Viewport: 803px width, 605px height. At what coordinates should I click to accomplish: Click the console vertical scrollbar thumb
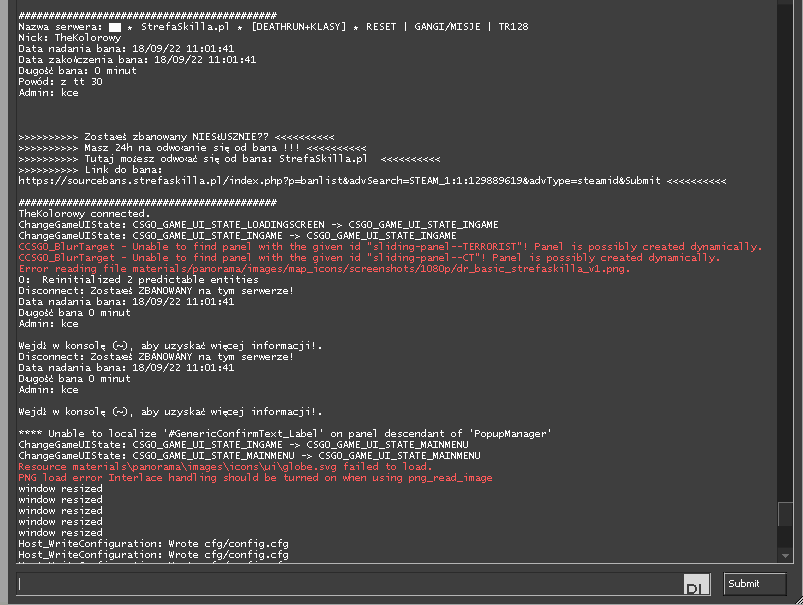click(785, 514)
